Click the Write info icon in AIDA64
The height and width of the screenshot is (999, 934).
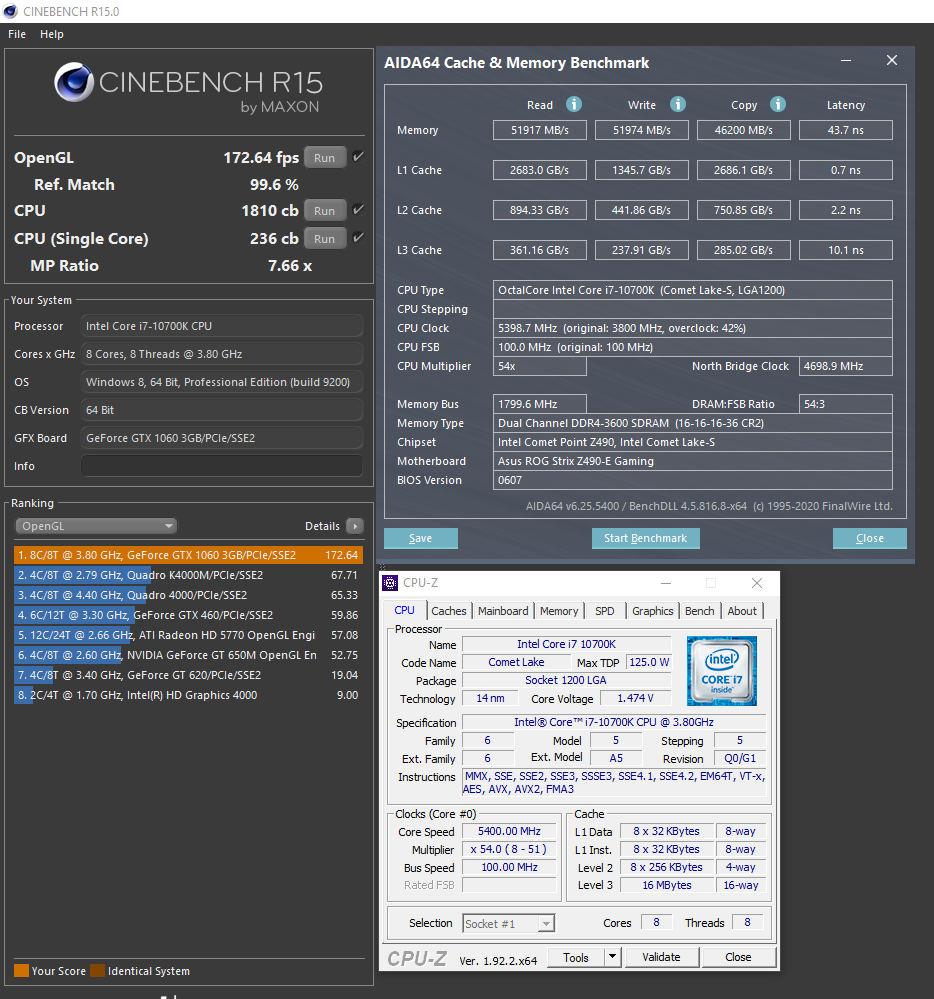click(x=678, y=104)
